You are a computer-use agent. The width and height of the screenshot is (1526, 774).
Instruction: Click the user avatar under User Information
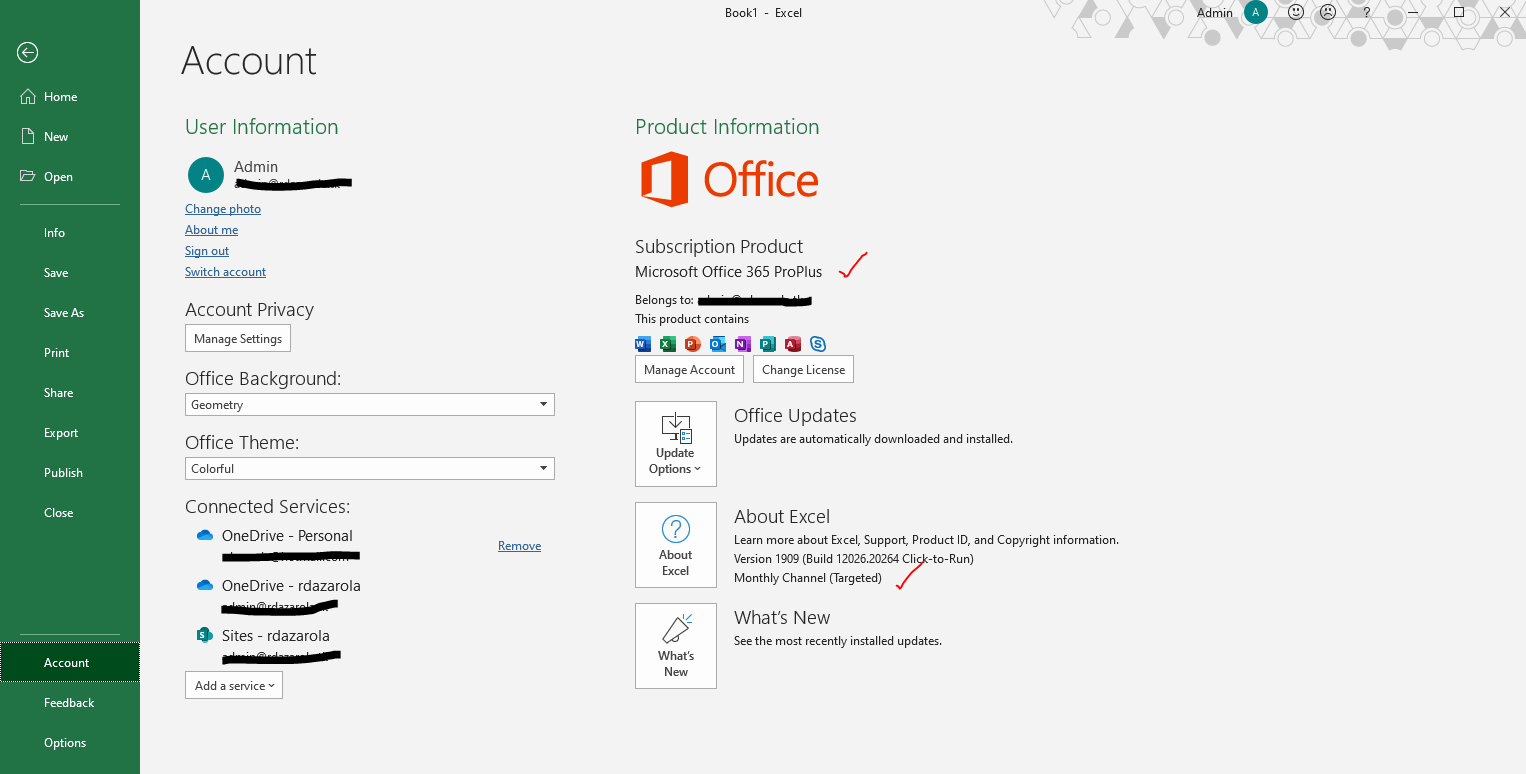[x=206, y=174]
